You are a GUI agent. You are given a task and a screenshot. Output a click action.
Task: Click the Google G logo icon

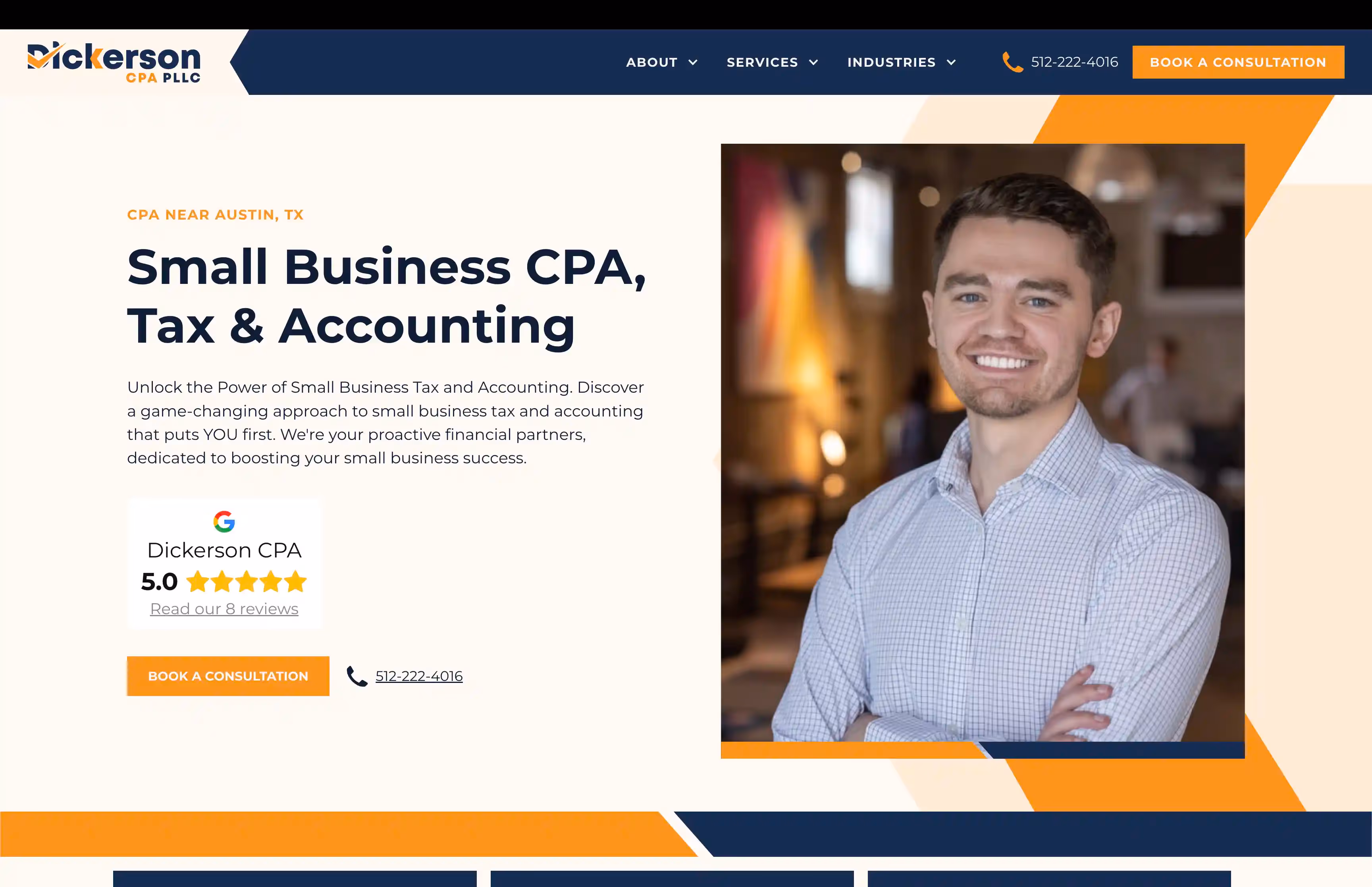coord(224,521)
